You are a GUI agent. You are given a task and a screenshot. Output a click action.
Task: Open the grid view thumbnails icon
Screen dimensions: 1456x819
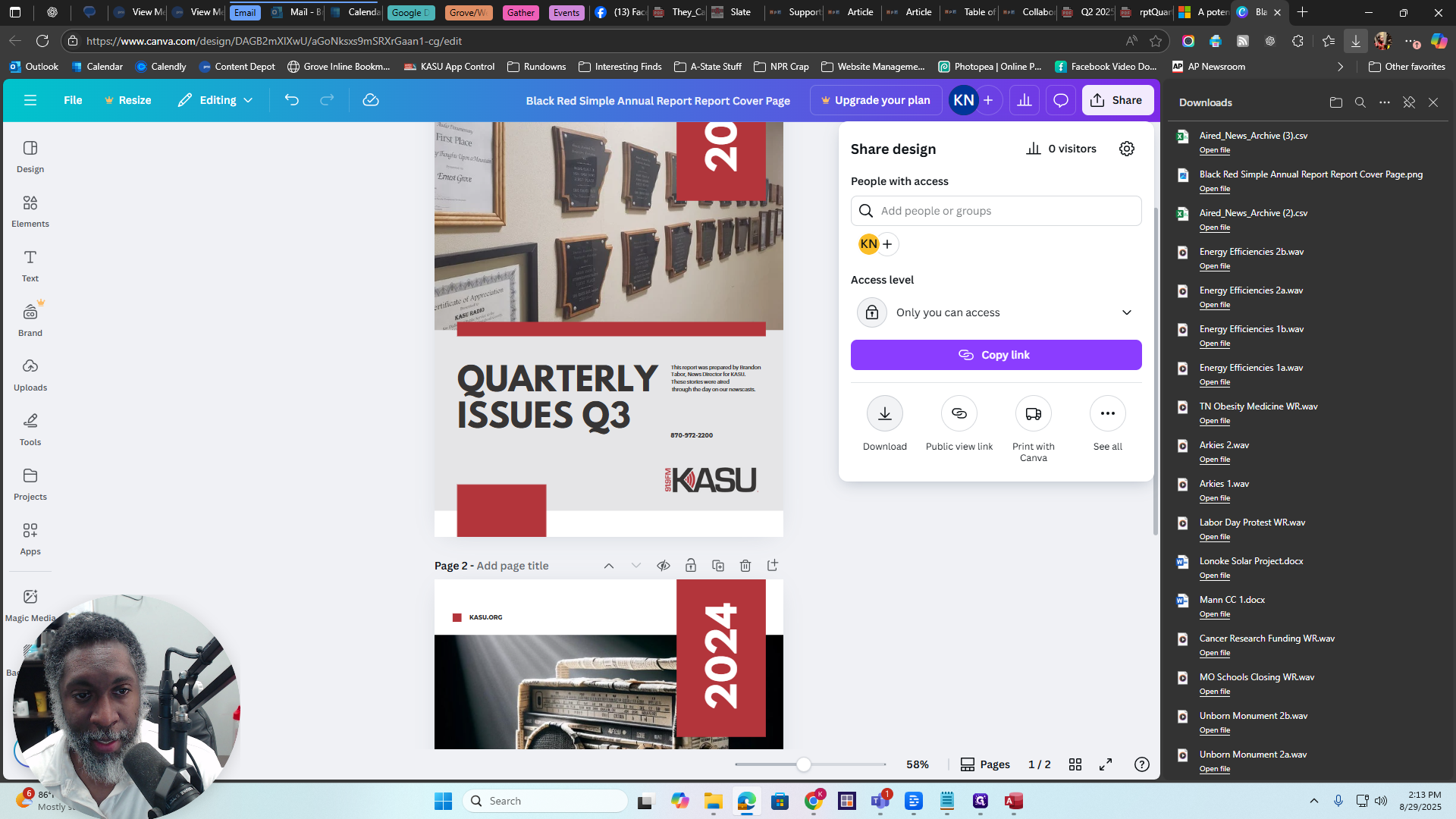[1075, 764]
